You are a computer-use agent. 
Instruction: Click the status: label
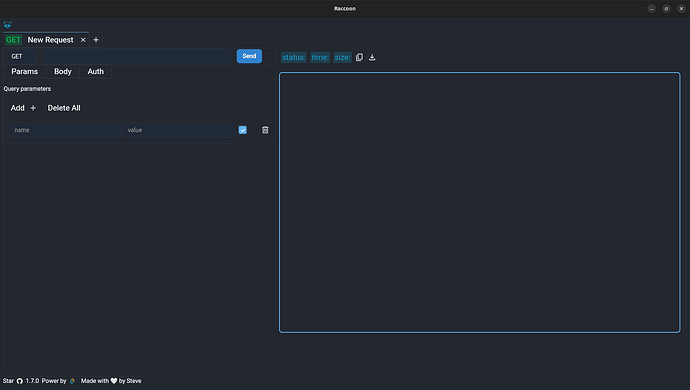click(x=294, y=57)
